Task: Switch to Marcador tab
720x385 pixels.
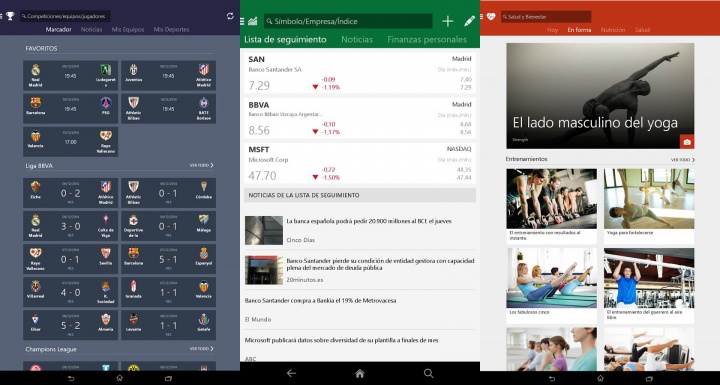Action: pyautogui.click(x=58, y=29)
